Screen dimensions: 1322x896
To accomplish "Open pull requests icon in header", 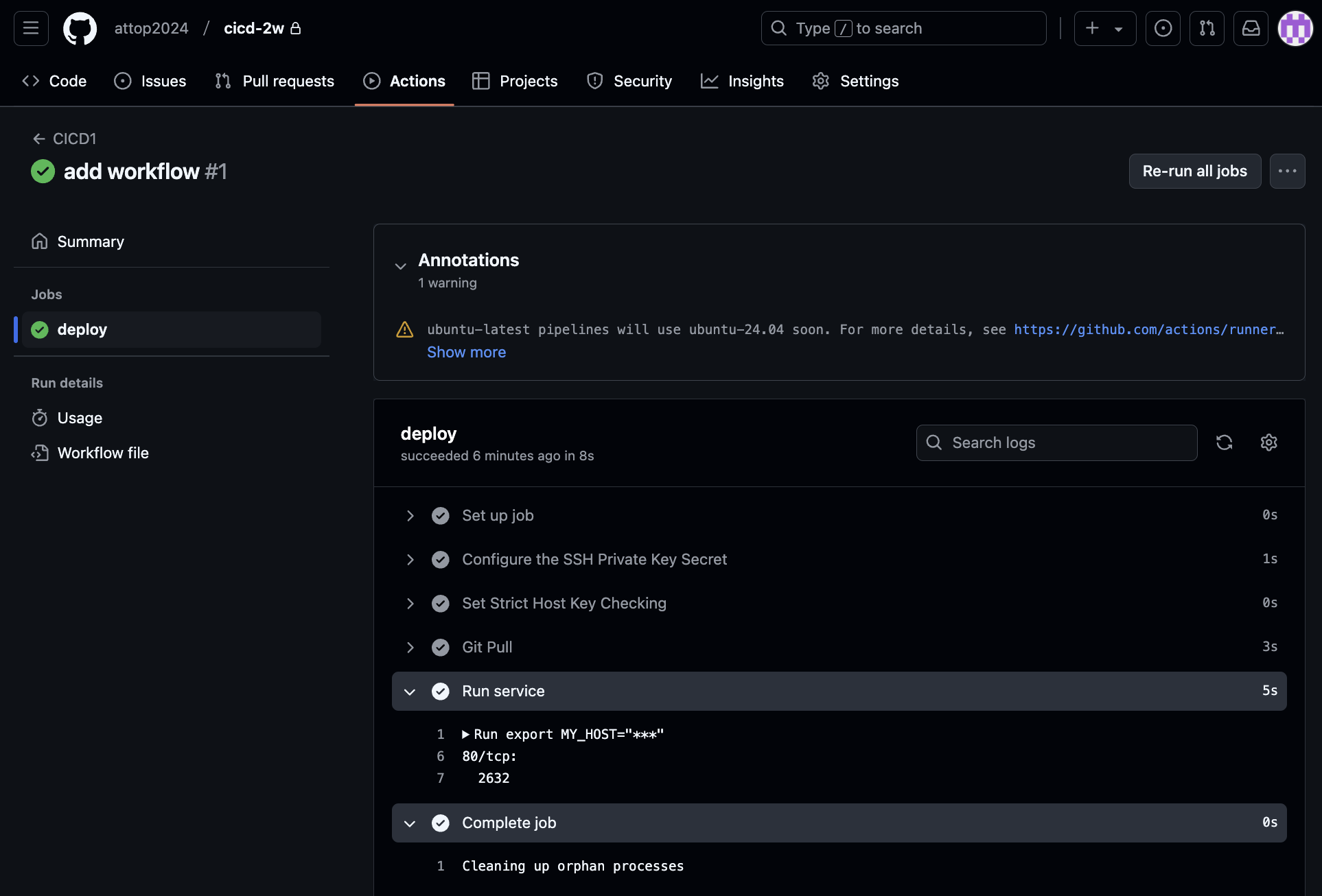I will [1207, 28].
